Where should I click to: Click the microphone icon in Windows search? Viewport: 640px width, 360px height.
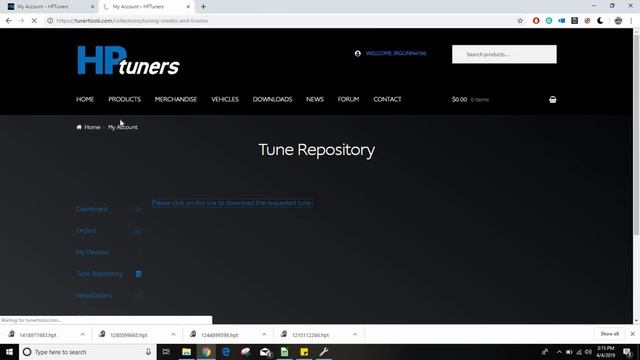pyautogui.click(x=148, y=352)
